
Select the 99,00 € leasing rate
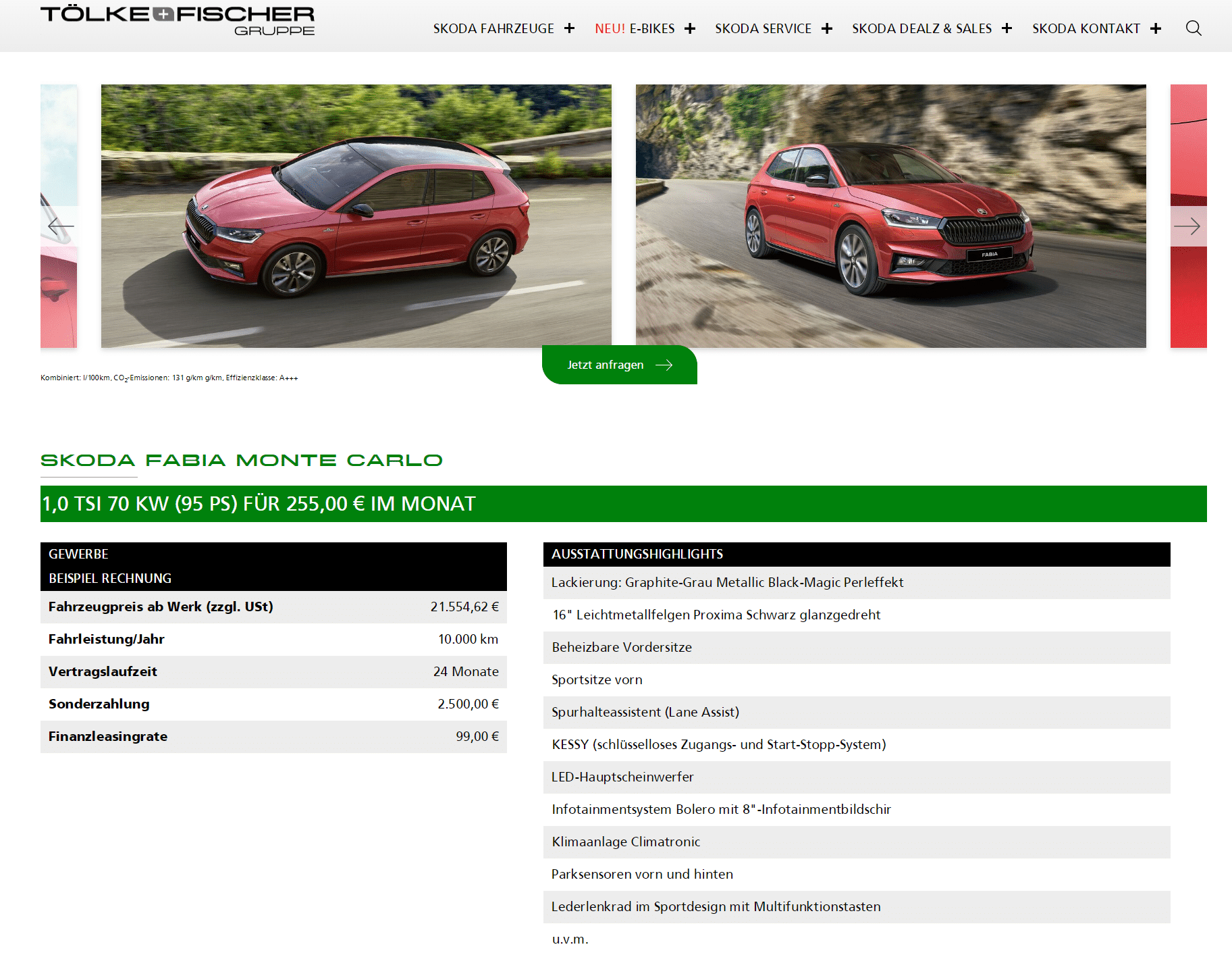[x=477, y=736]
